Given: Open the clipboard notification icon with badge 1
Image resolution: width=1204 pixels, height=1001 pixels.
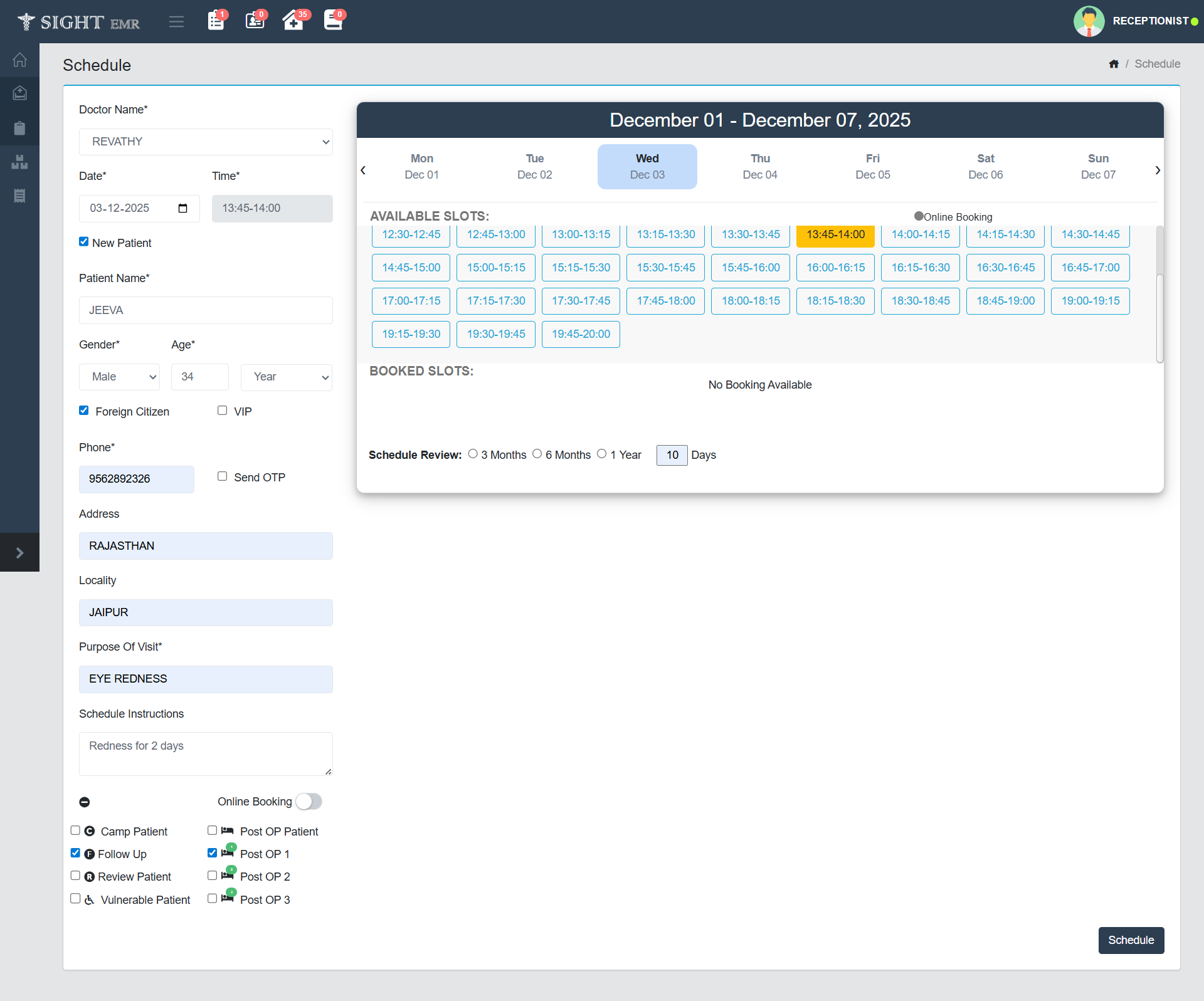Looking at the screenshot, I should pyautogui.click(x=216, y=21).
